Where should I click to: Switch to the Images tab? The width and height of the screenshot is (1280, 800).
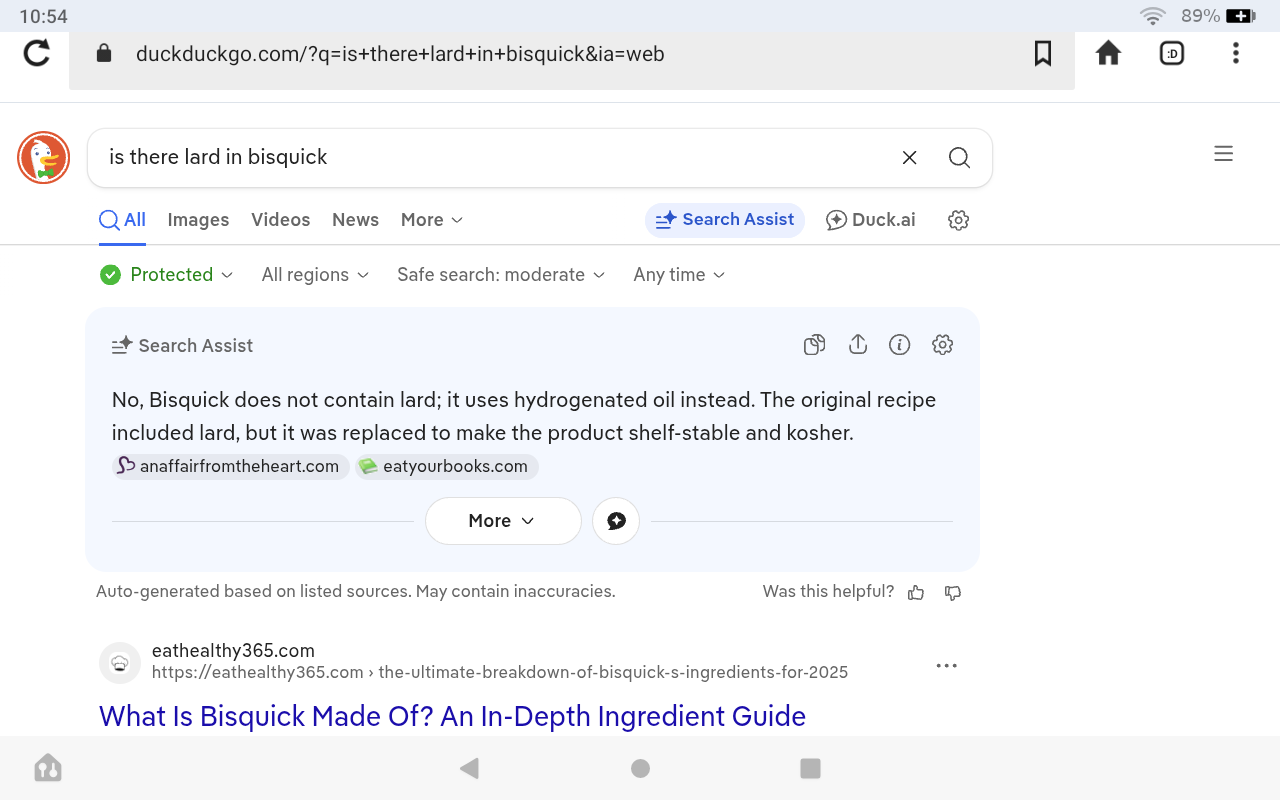tap(198, 220)
